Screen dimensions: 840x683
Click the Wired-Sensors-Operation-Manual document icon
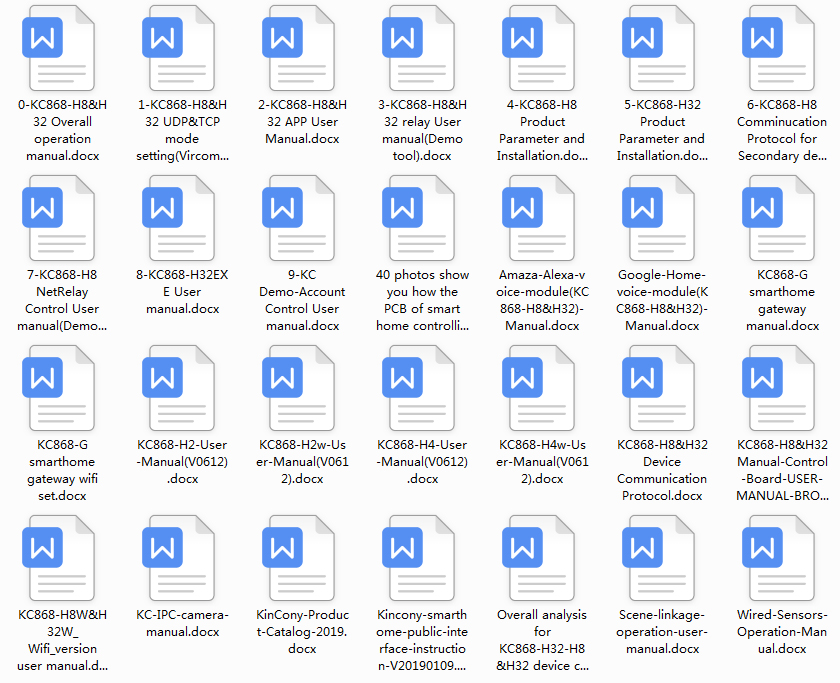click(782, 557)
